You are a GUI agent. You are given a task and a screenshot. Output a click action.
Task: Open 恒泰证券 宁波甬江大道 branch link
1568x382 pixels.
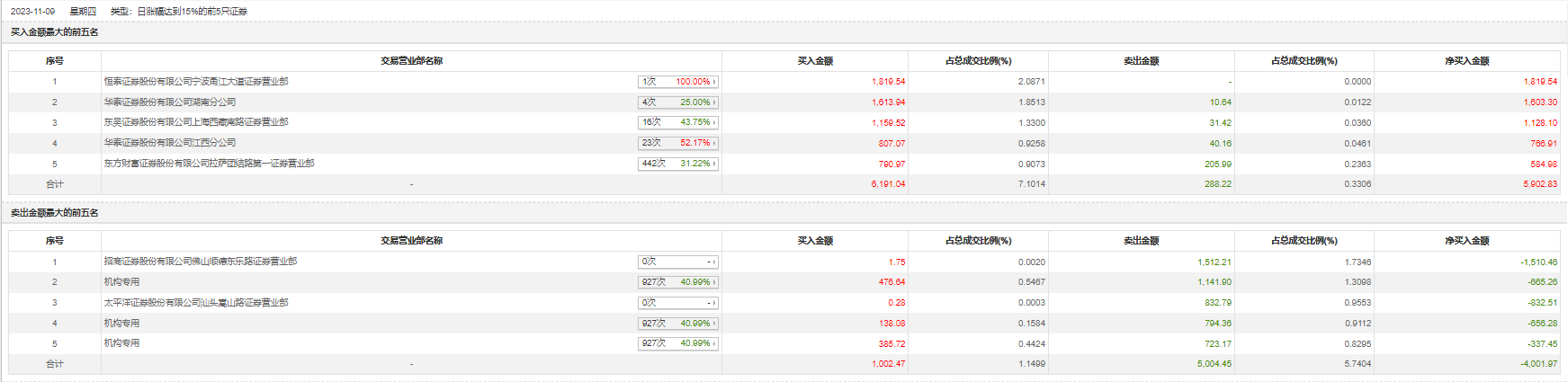pos(196,82)
